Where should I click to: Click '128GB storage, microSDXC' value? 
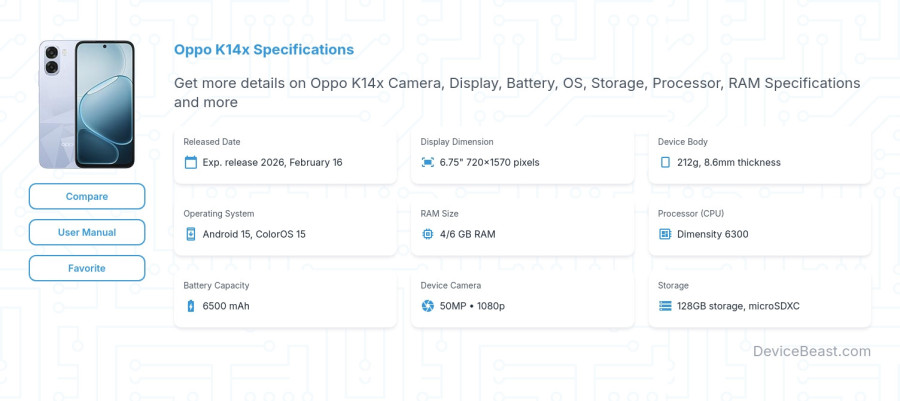pyautogui.click(x=738, y=306)
